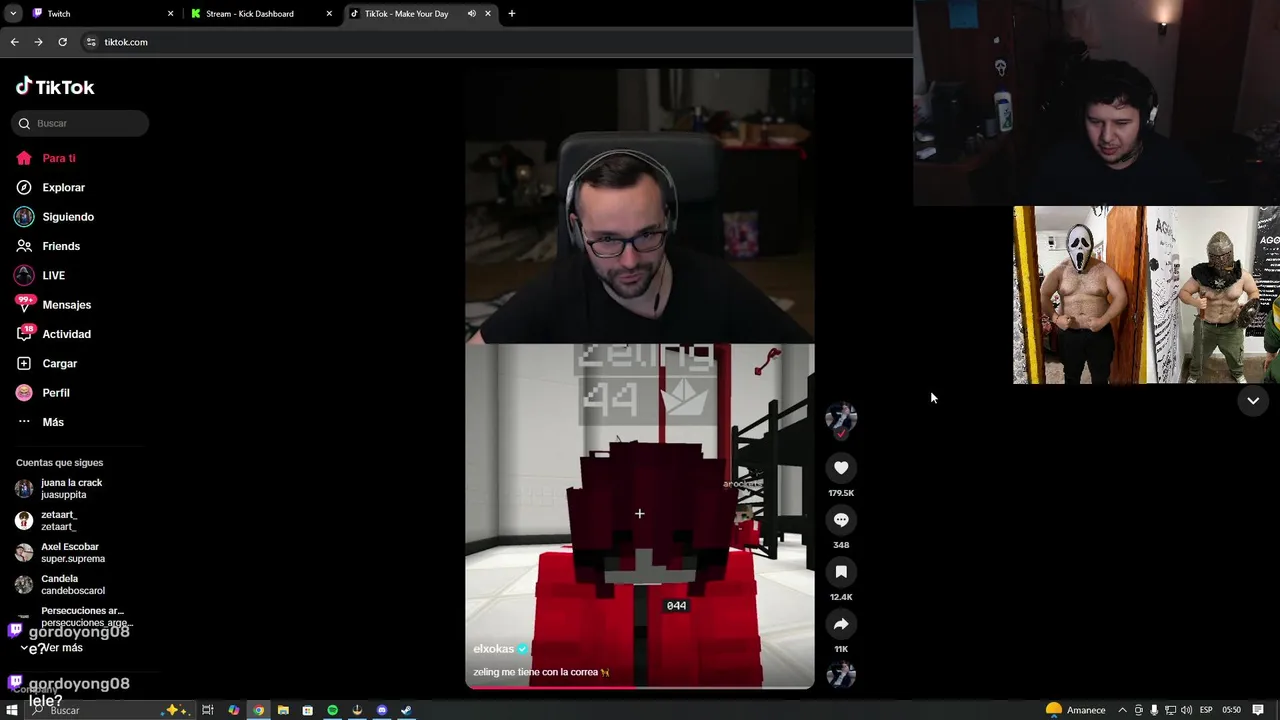1280x720 pixels.
Task: Open the ESP language selector
Action: tap(1206, 710)
